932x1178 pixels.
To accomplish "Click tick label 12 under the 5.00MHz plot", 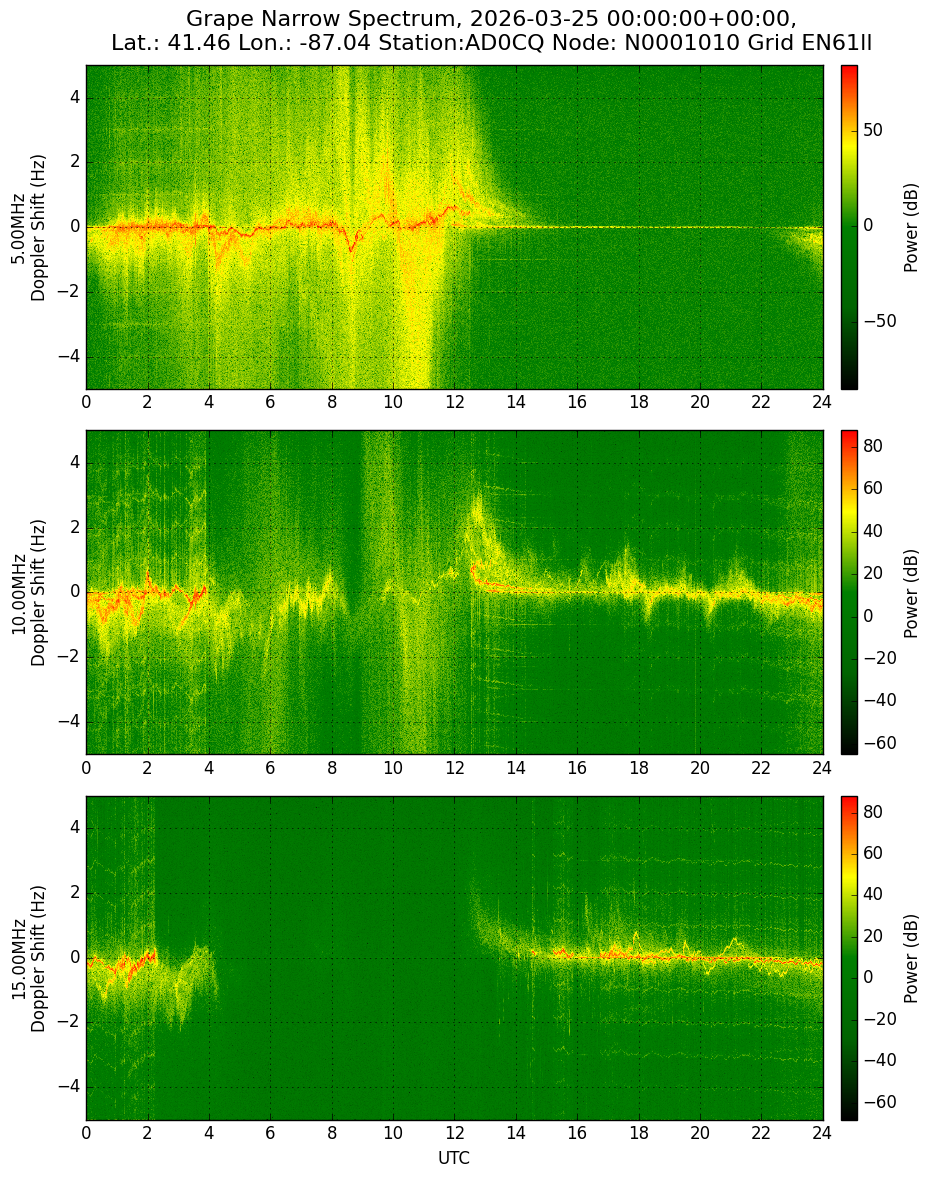I will [454, 402].
